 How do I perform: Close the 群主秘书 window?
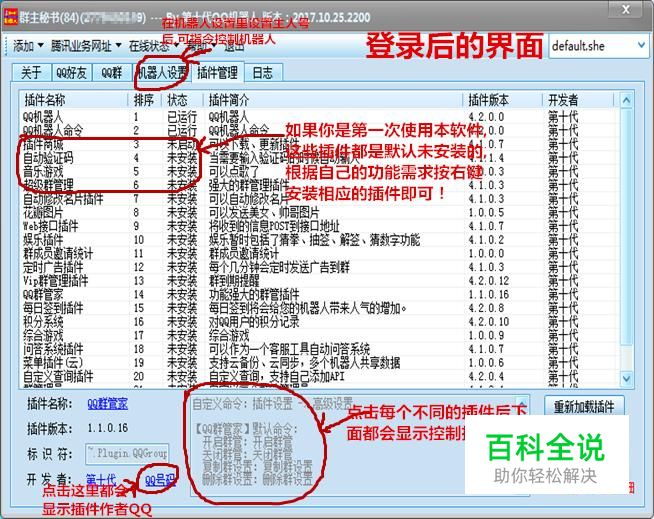[x=626, y=10]
